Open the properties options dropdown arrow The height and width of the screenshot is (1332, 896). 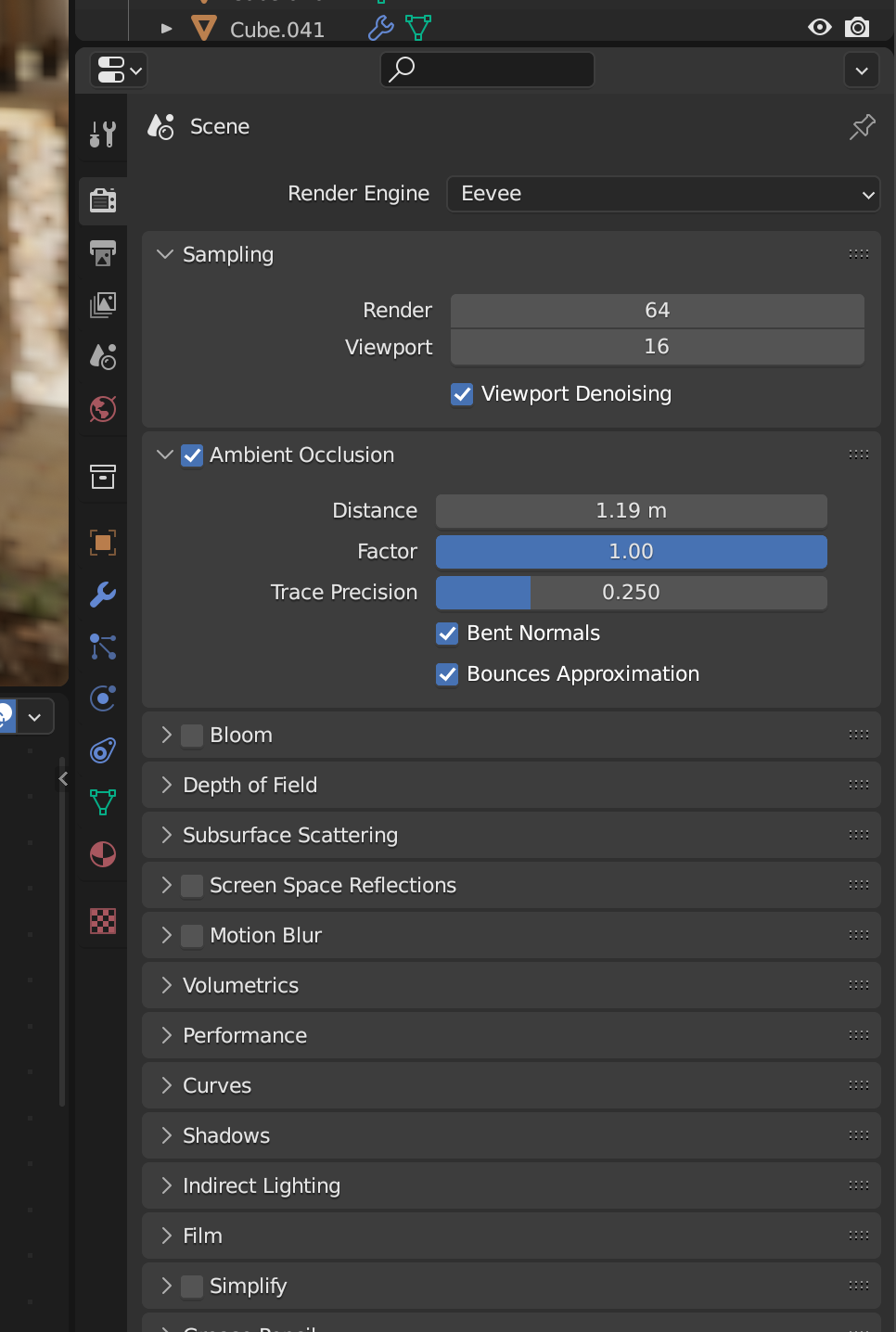[862, 70]
